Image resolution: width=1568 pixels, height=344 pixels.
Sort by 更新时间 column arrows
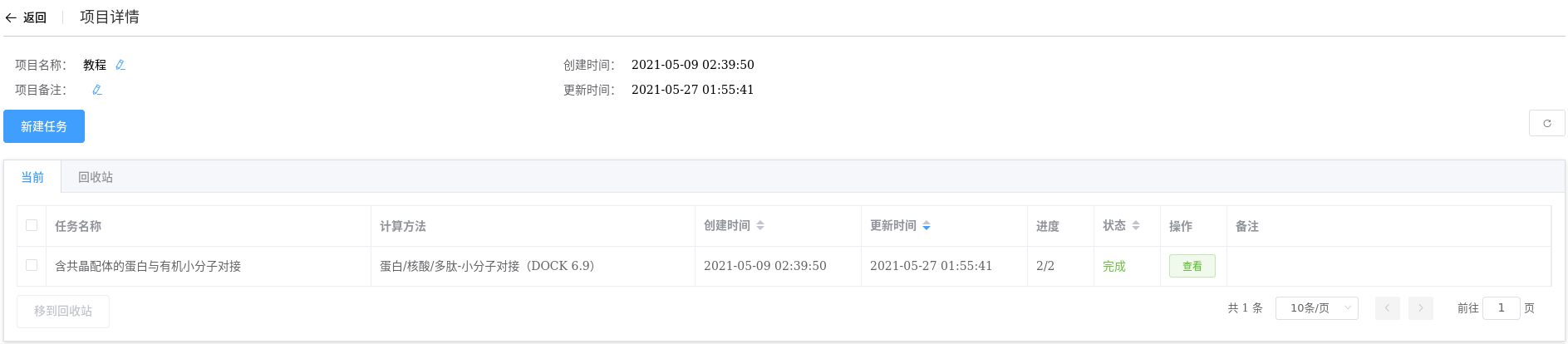tap(927, 225)
